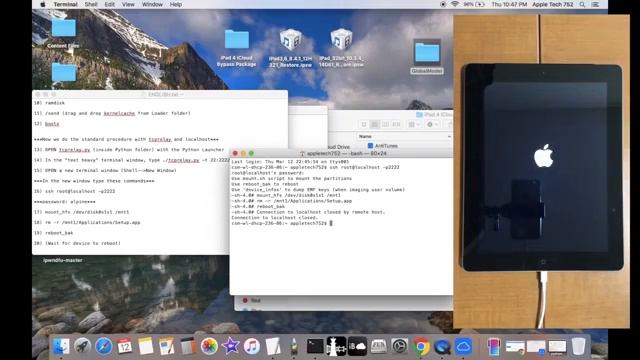640x360 pixels.
Task: Click the Terminal window title bar text
Action: coord(346,153)
